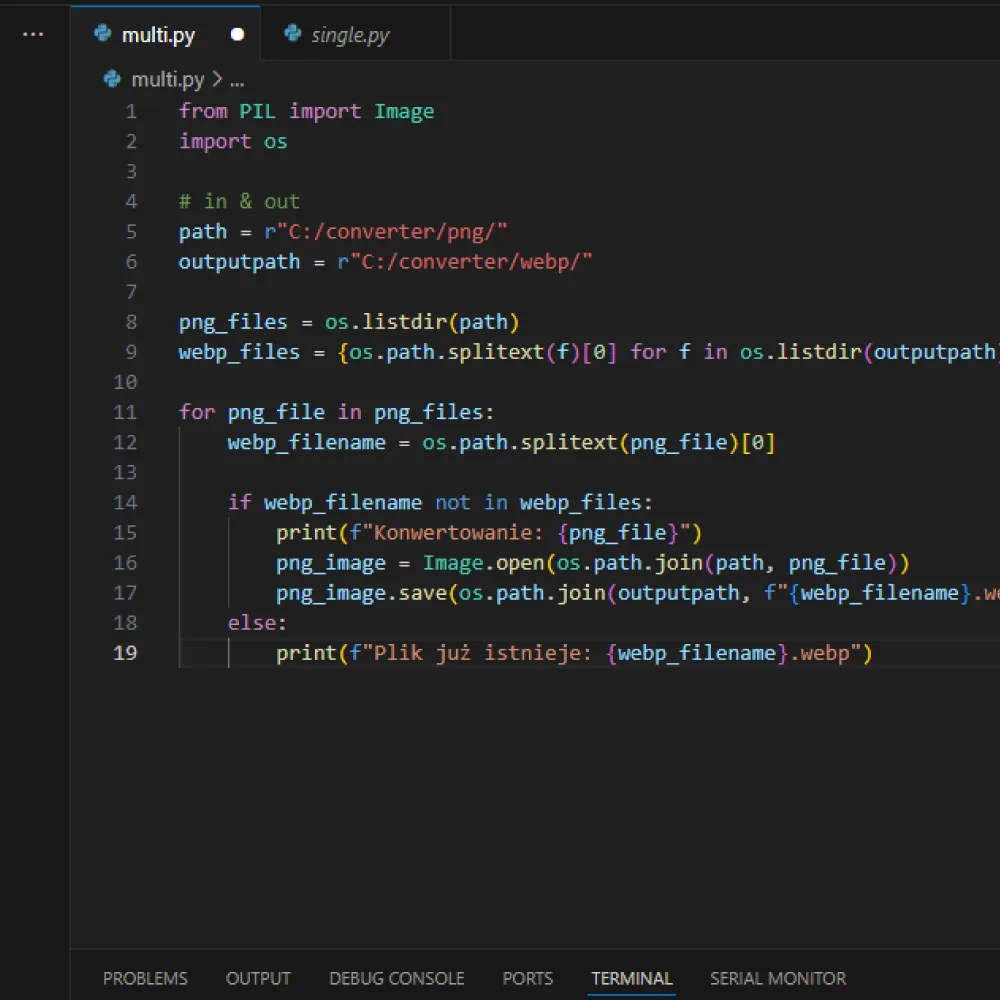
Task: Click the '# in & out' comment
Action: 239,202
